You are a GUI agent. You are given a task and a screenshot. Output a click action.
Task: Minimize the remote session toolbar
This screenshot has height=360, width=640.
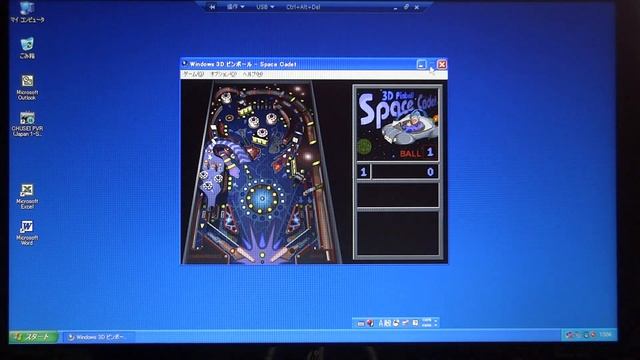tap(396, 8)
